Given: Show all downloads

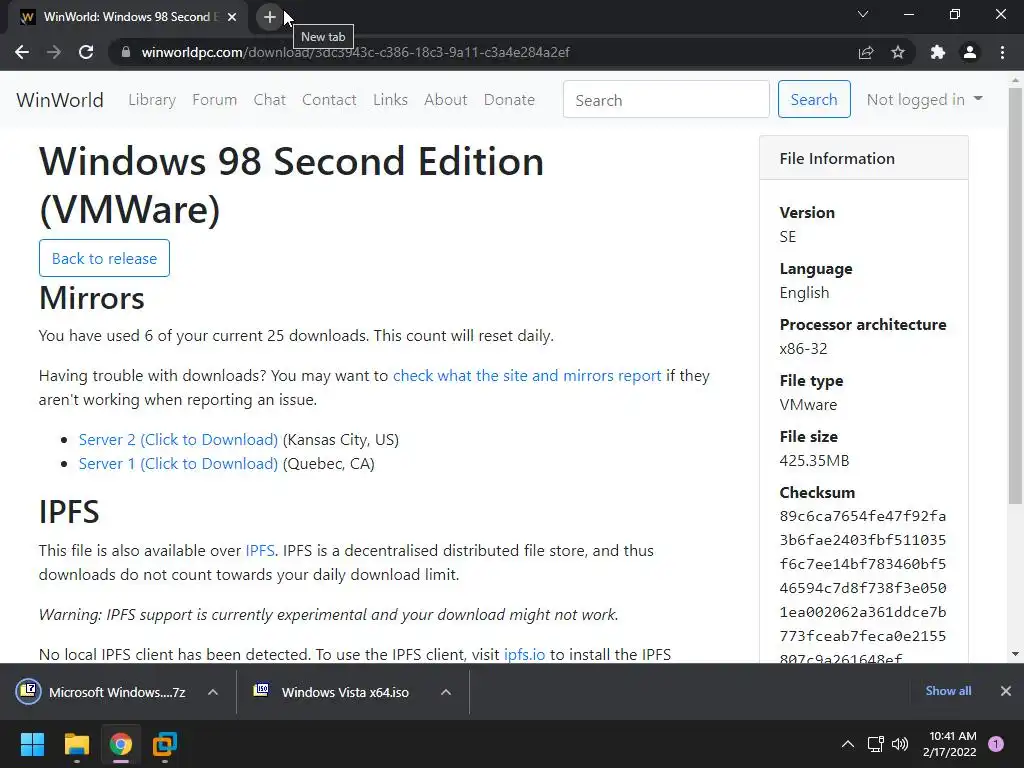Looking at the screenshot, I should [x=948, y=690].
